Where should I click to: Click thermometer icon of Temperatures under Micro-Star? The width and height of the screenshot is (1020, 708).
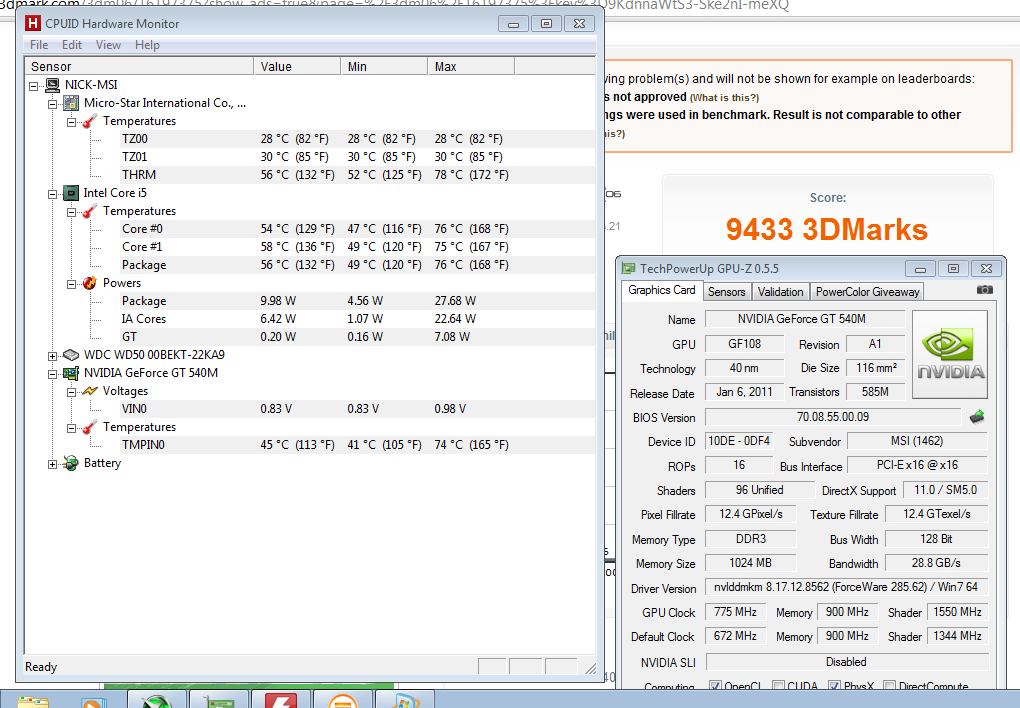click(x=90, y=121)
